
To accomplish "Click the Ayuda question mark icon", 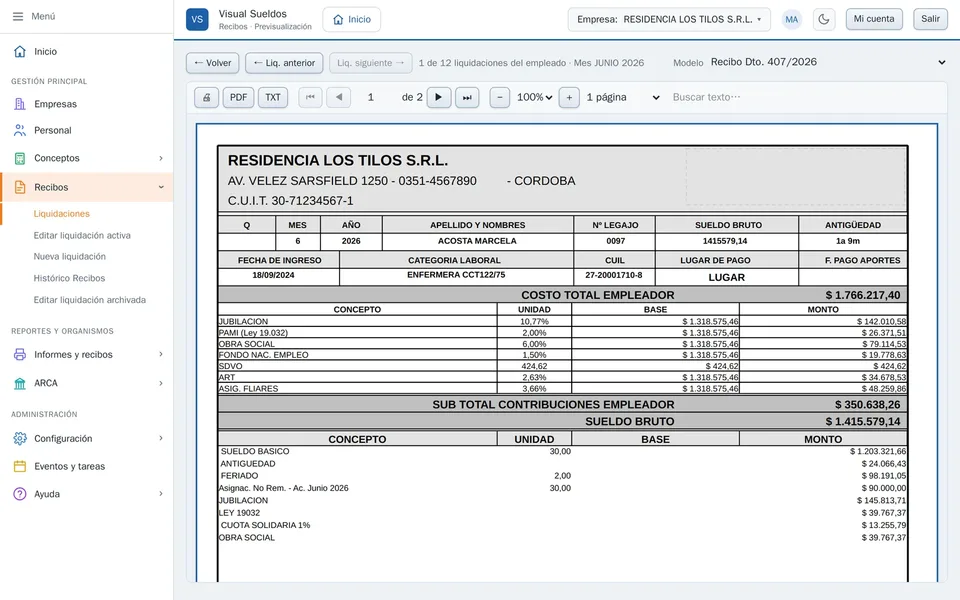I will 20,494.
